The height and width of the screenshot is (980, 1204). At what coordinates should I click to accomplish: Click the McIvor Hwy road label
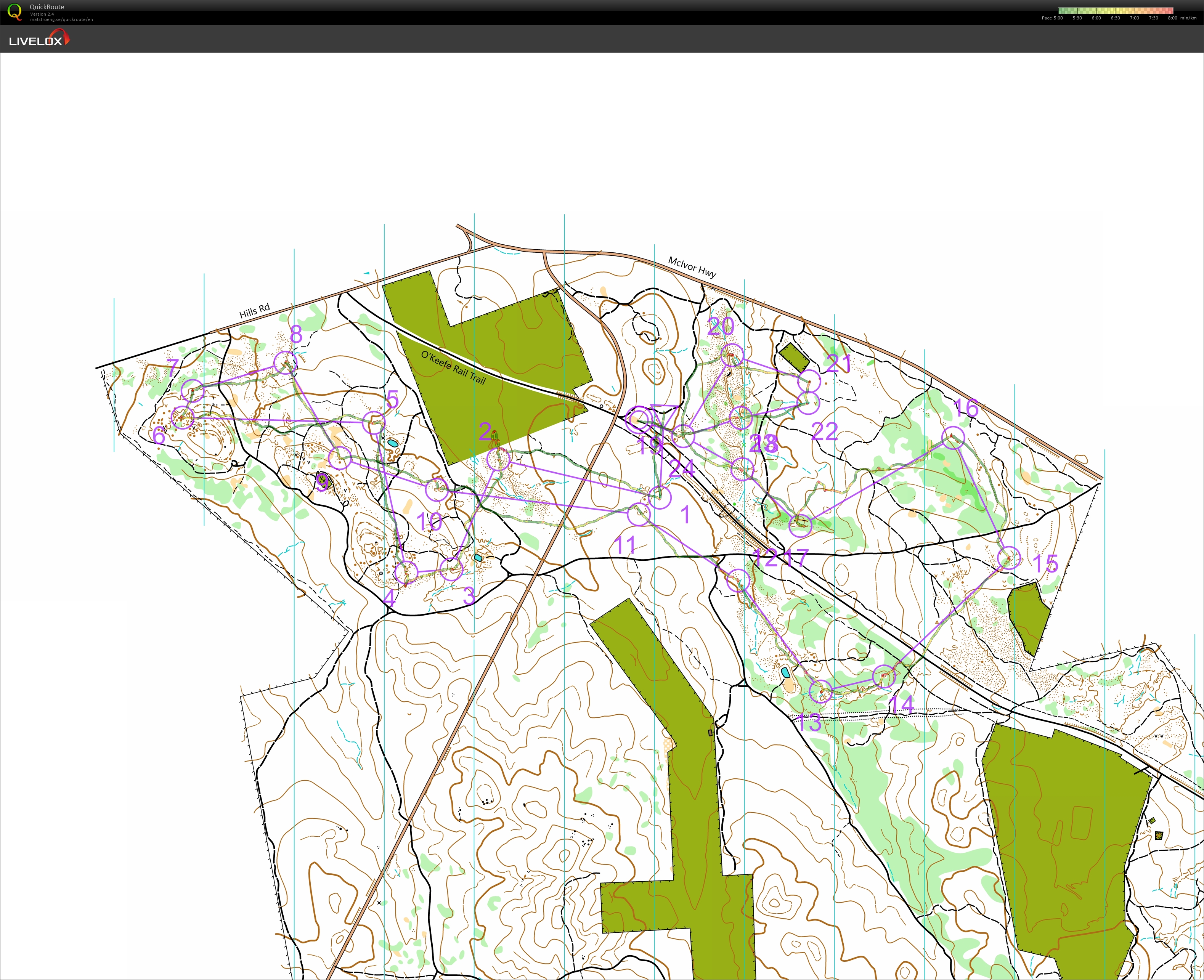click(x=692, y=267)
